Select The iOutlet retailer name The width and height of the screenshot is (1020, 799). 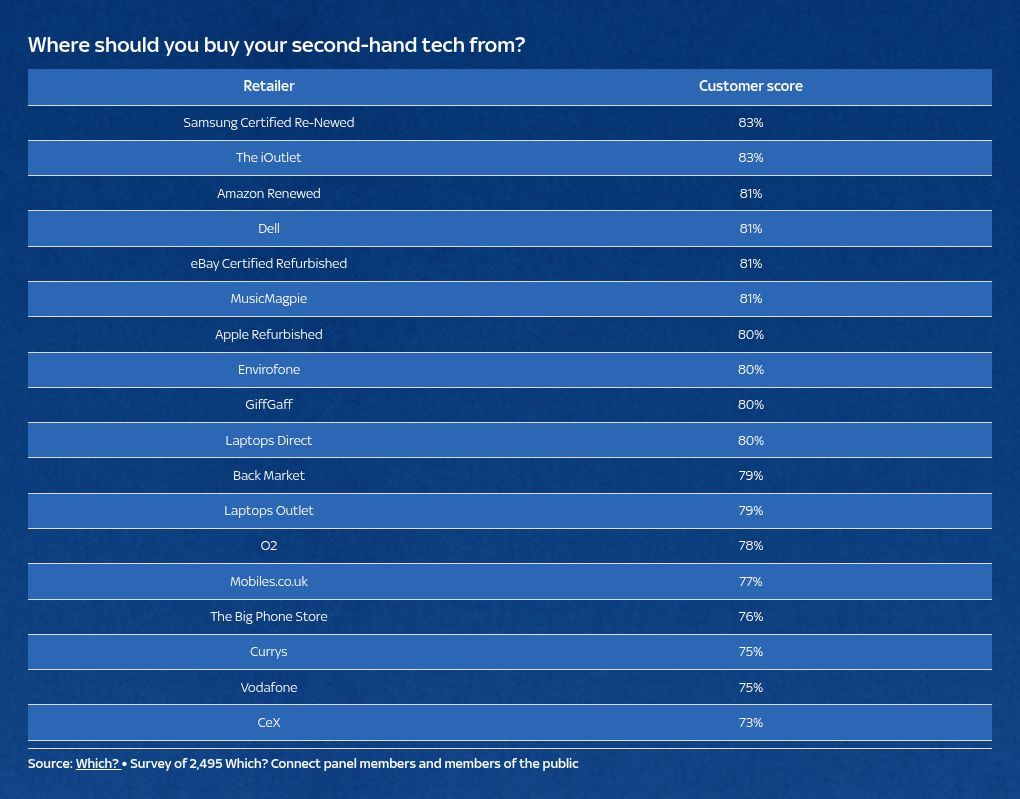(269, 157)
